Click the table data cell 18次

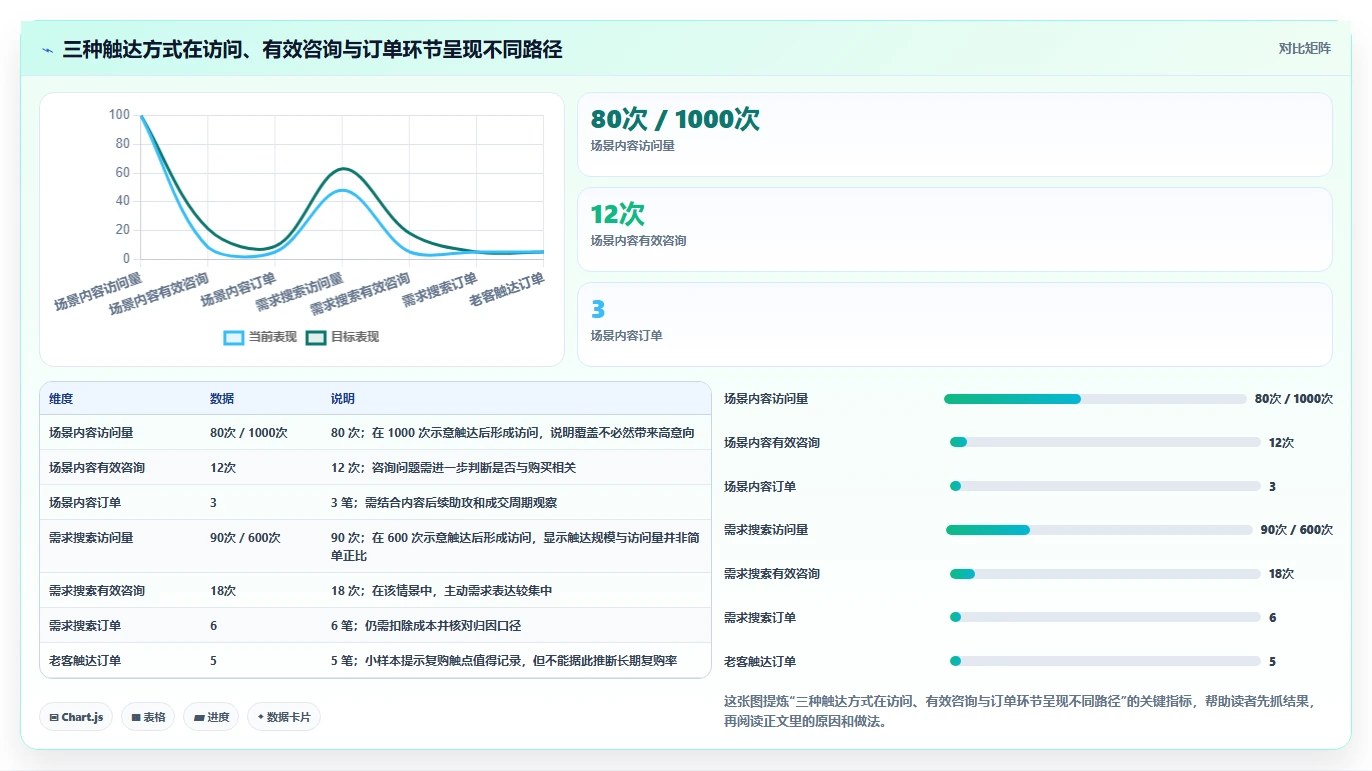[223, 591]
